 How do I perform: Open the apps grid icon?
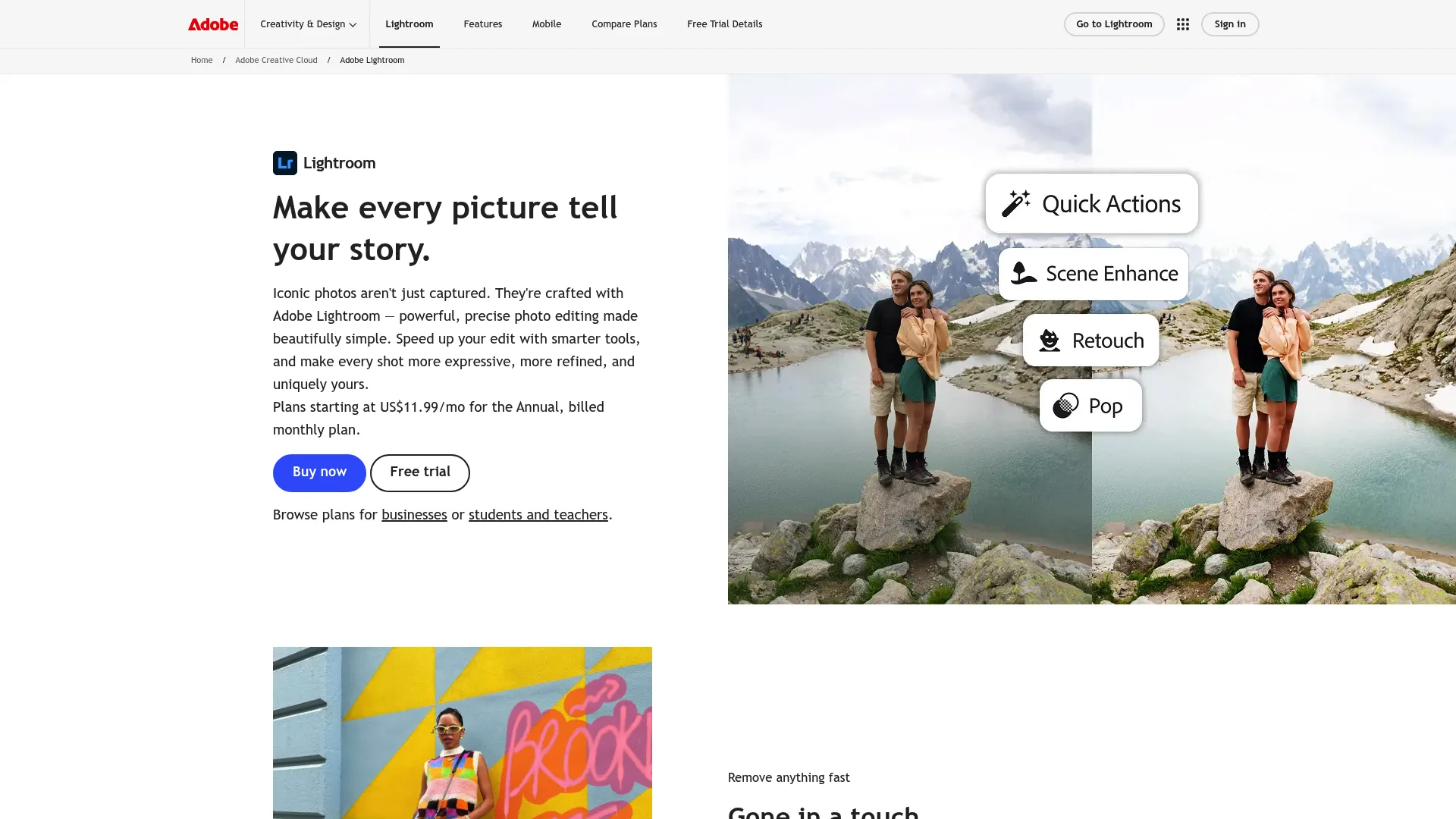pyautogui.click(x=1182, y=24)
